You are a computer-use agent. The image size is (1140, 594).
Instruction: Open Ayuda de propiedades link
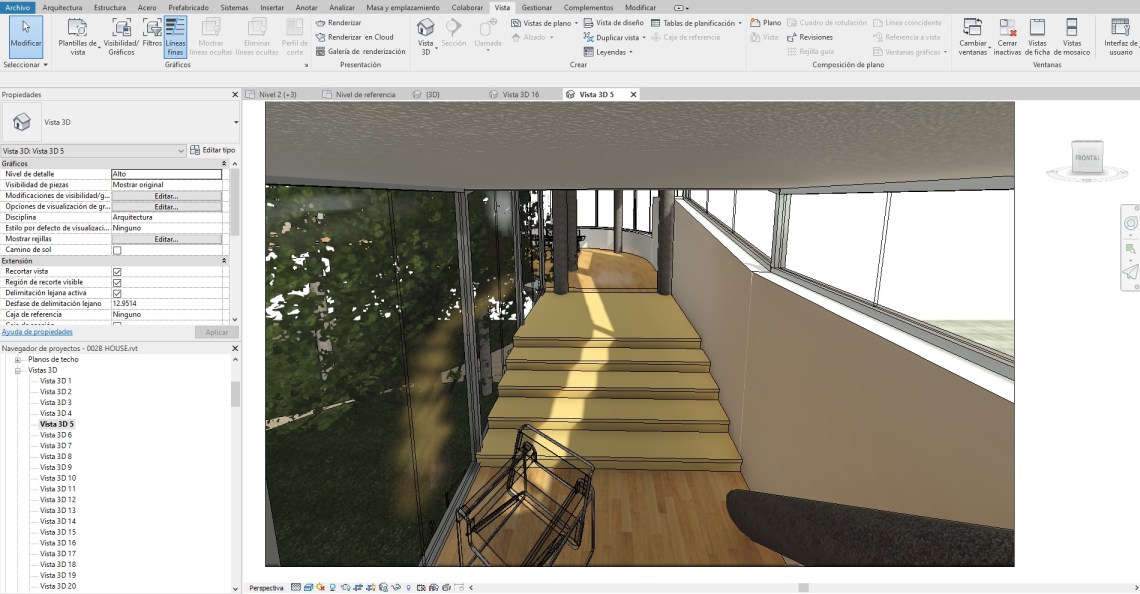click(x=37, y=332)
